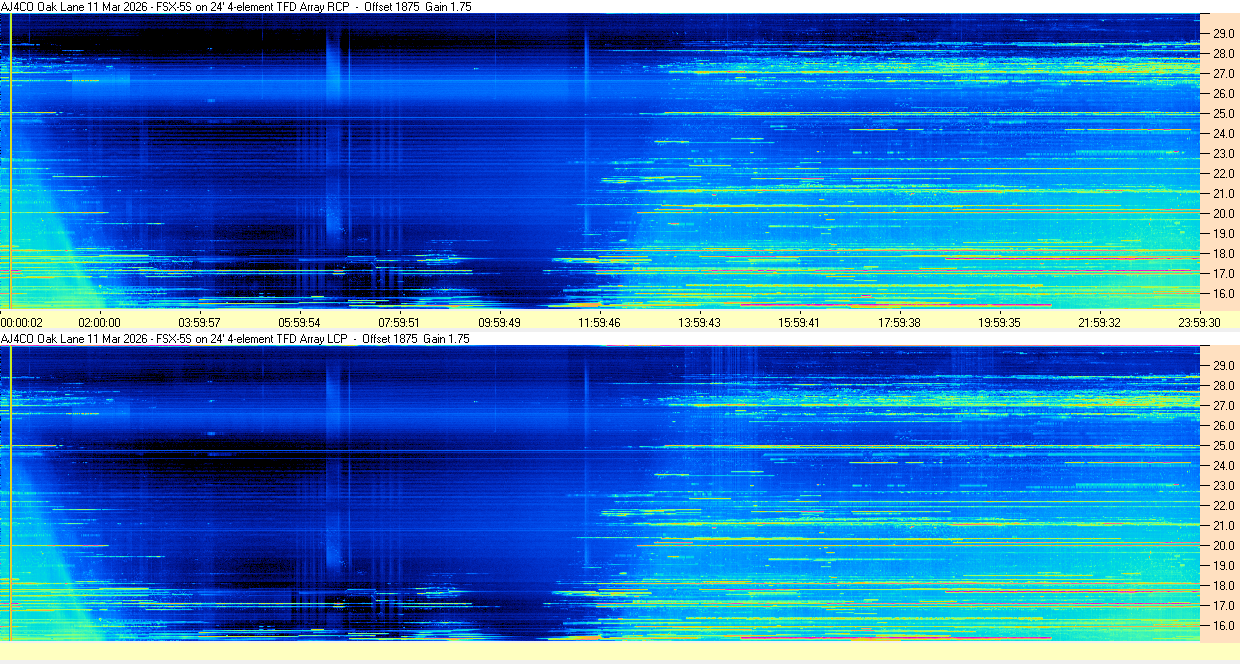
Task: Pick 25.0 frequency label in RCP panel
Action: (x=1224, y=114)
